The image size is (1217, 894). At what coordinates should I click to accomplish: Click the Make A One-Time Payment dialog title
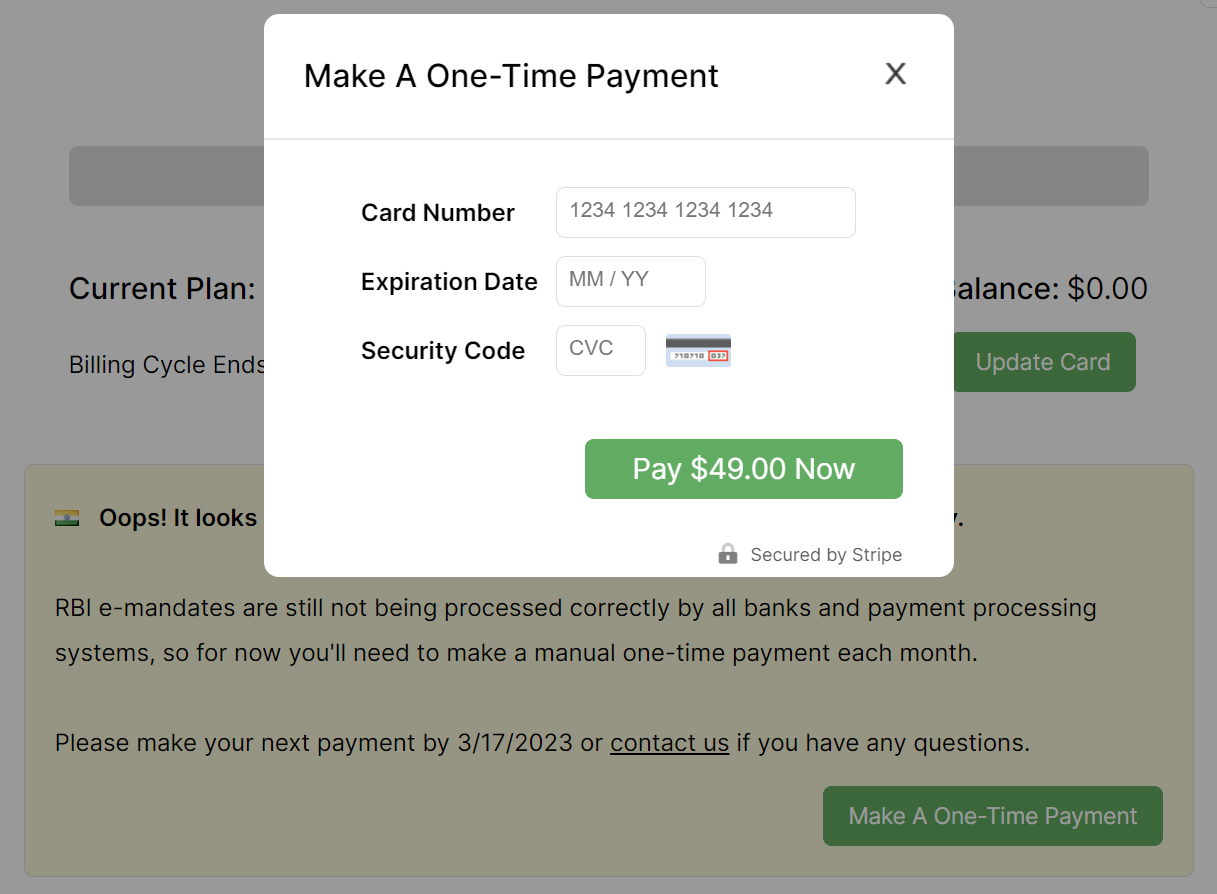[x=511, y=76]
